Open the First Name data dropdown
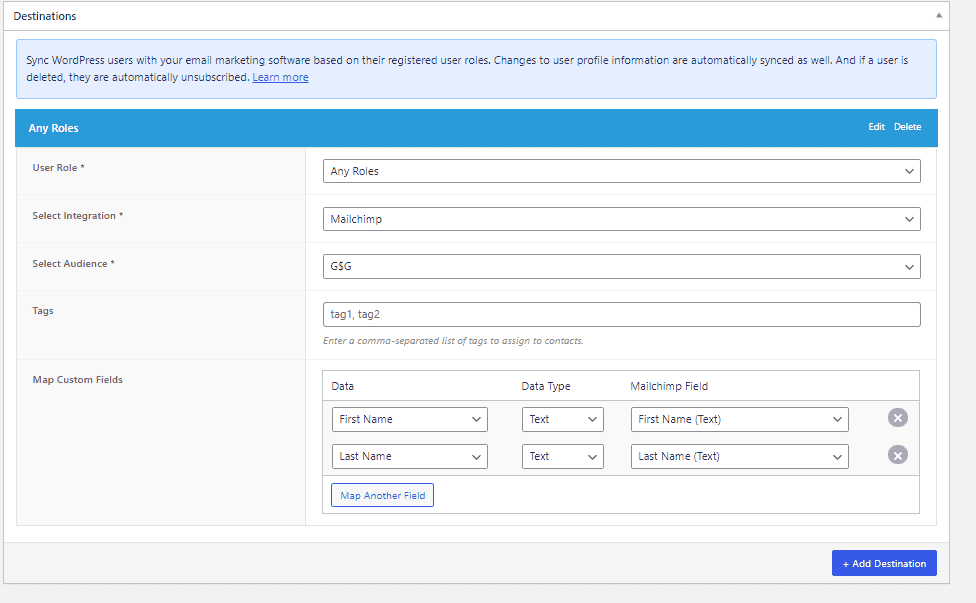976x603 pixels. 410,419
